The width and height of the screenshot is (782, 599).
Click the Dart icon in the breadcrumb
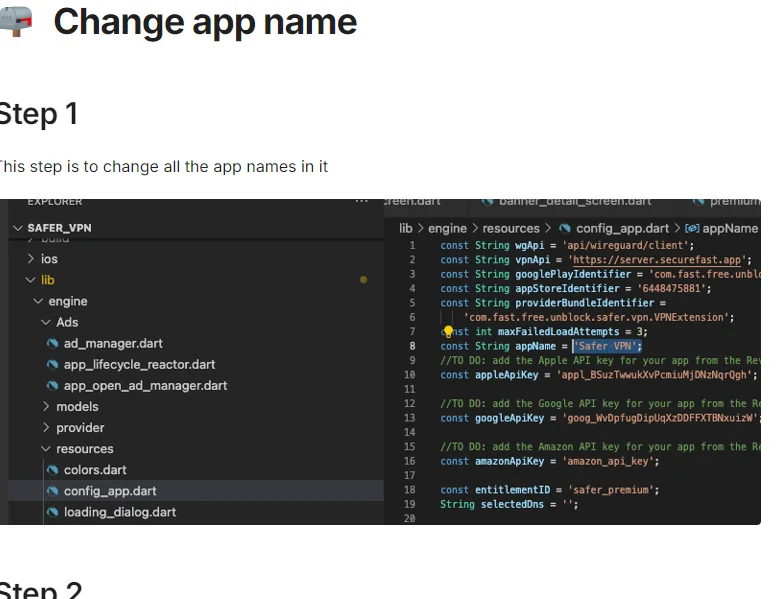(565, 228)
